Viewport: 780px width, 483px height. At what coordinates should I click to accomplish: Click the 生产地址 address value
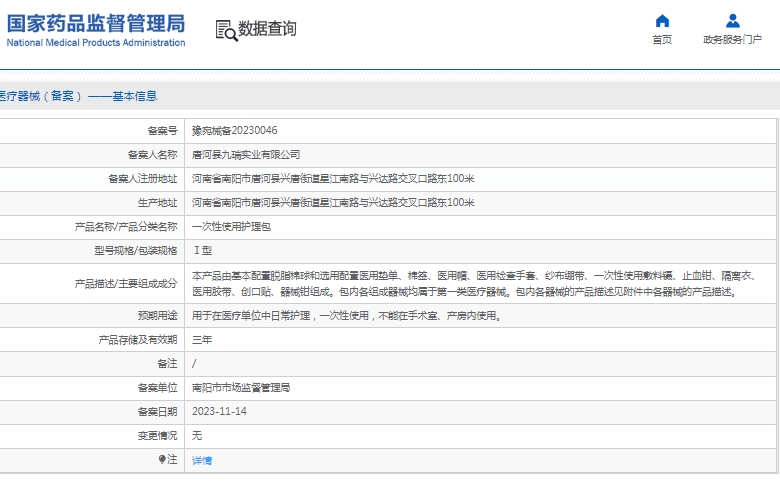[333, 202]
